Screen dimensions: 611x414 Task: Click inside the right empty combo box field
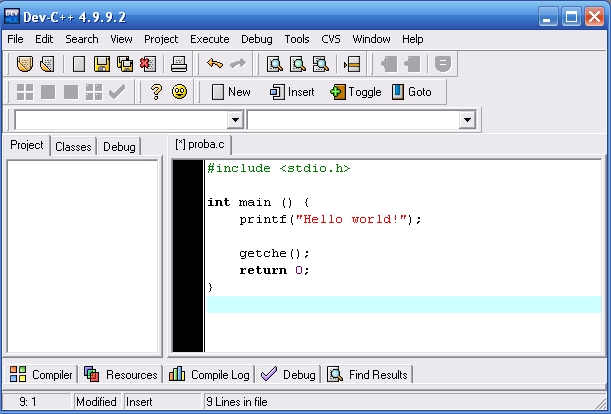coord(353,120)
